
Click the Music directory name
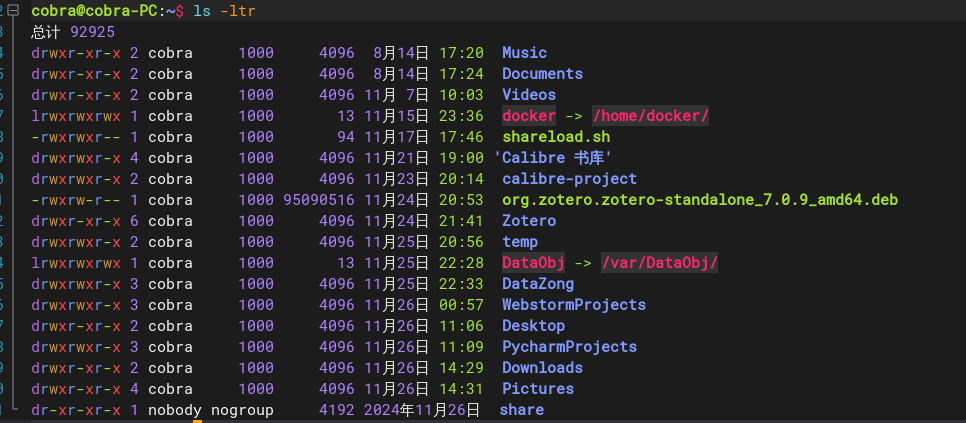point(524,53)
